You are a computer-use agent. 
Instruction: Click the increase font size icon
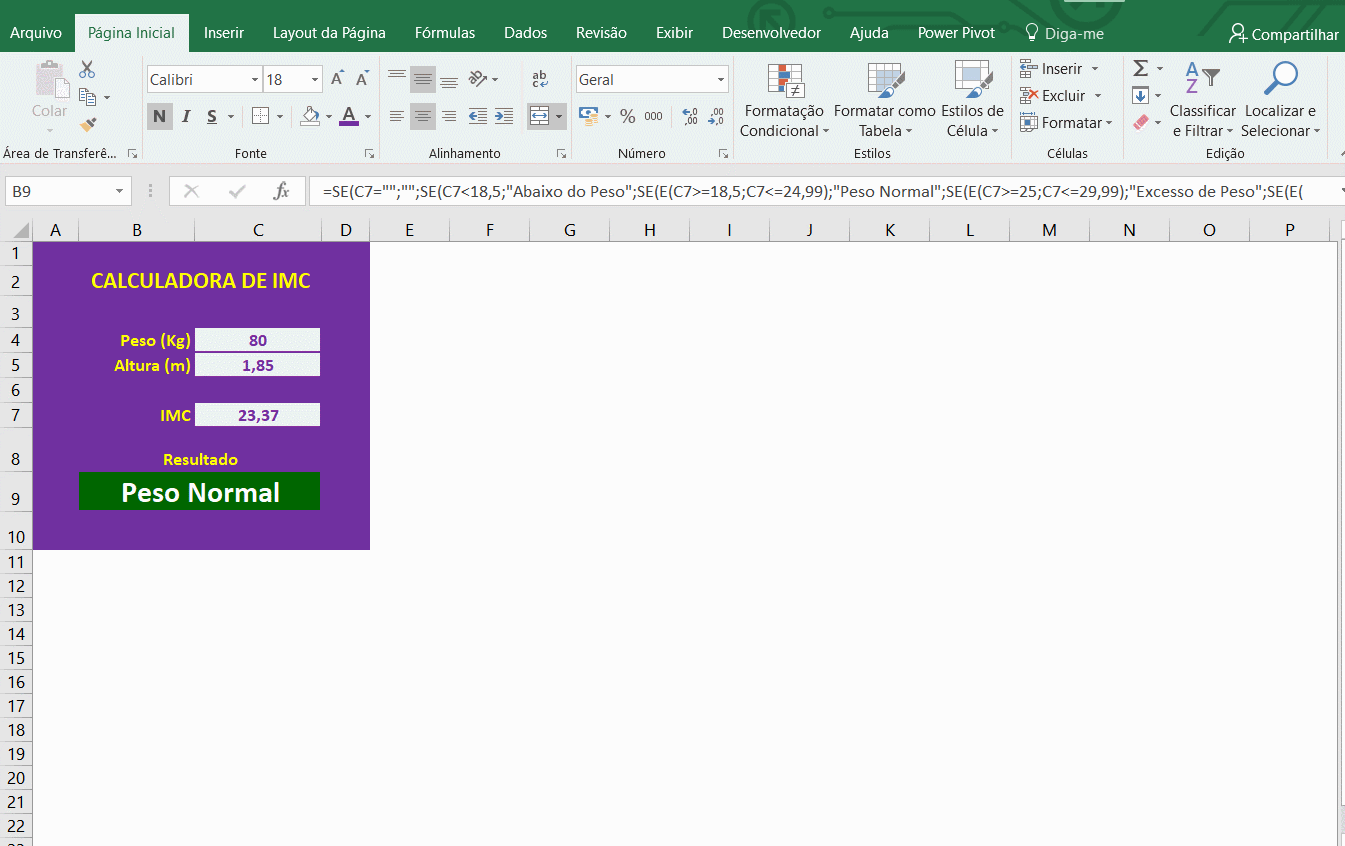[338, 80]
